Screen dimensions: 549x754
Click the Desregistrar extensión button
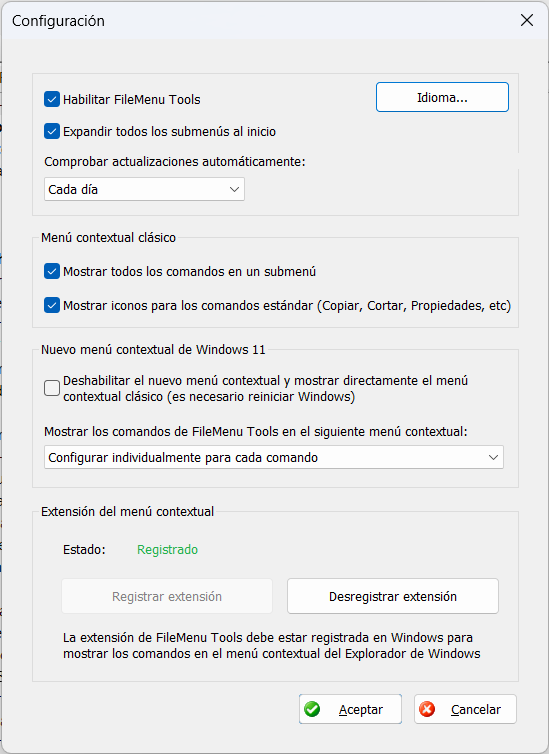(393, 596)
